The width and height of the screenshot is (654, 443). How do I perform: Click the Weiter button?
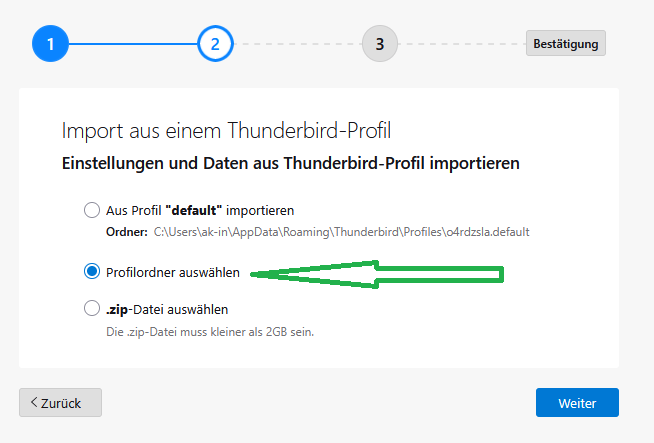coord(577,403)
